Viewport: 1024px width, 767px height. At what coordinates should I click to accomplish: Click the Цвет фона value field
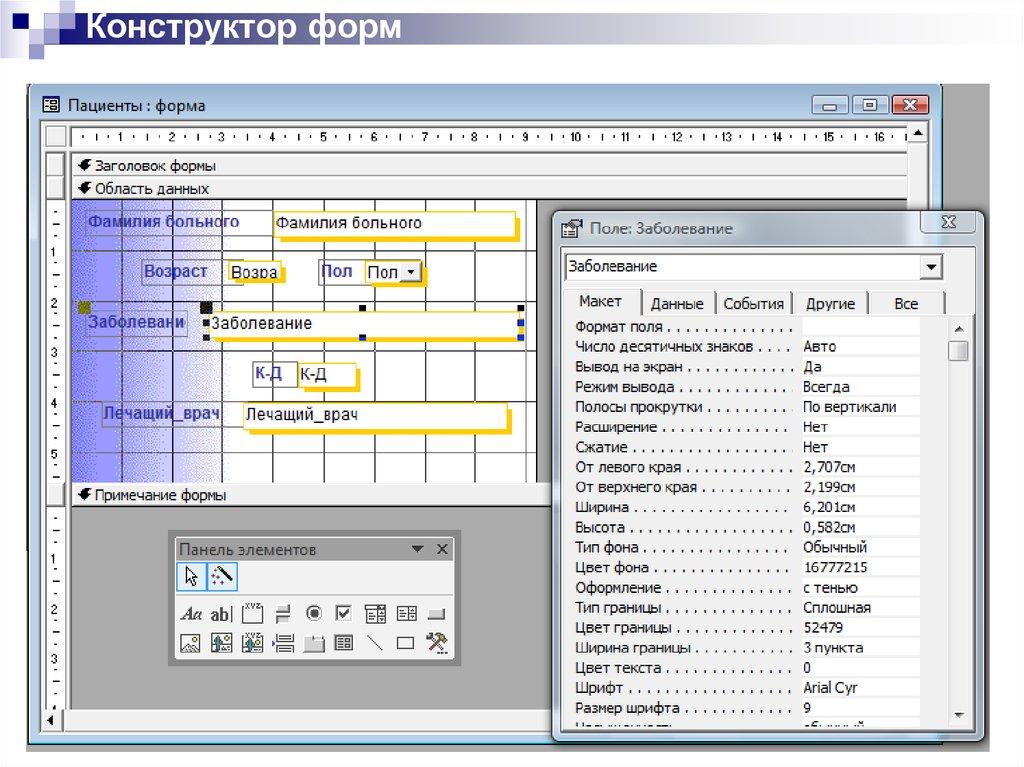[x=860, y=567]
